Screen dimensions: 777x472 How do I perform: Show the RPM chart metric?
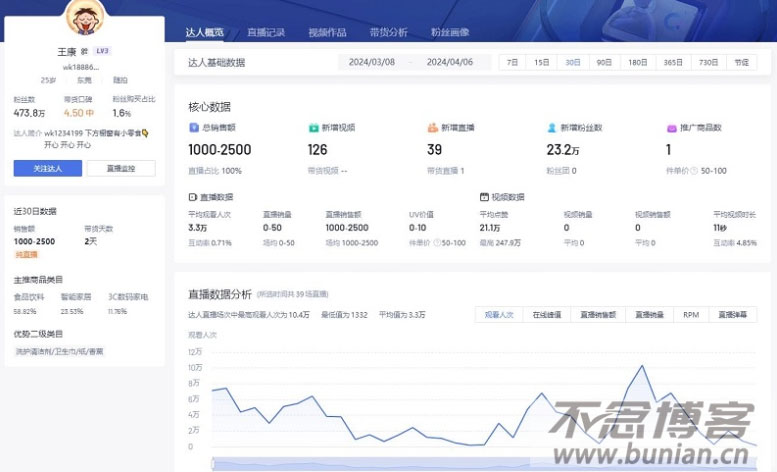691,315
